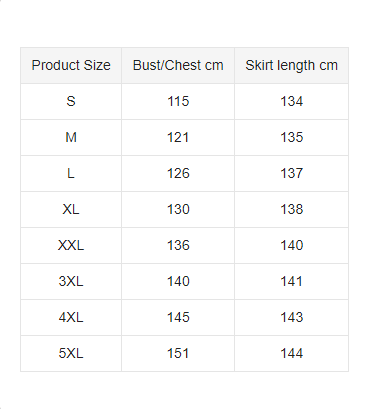The height and width of the screenshot is (409, 367).
Task: Select the 3XL size cell
Action: point(71,281)
